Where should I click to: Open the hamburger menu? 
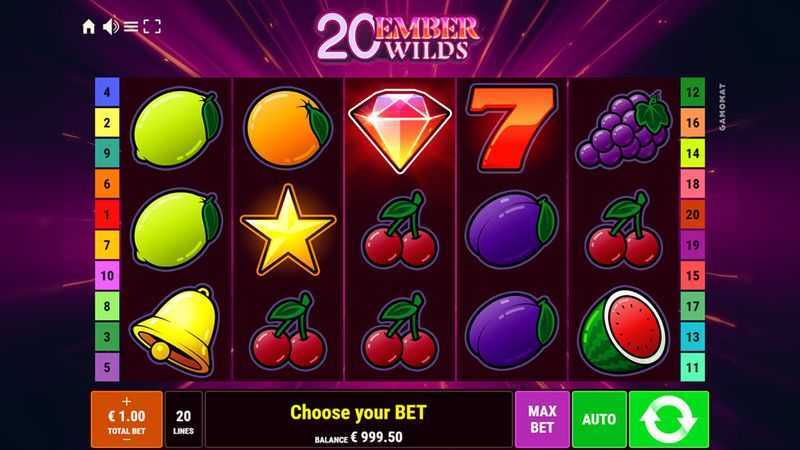pyautogui.click(x=131, y=27)
